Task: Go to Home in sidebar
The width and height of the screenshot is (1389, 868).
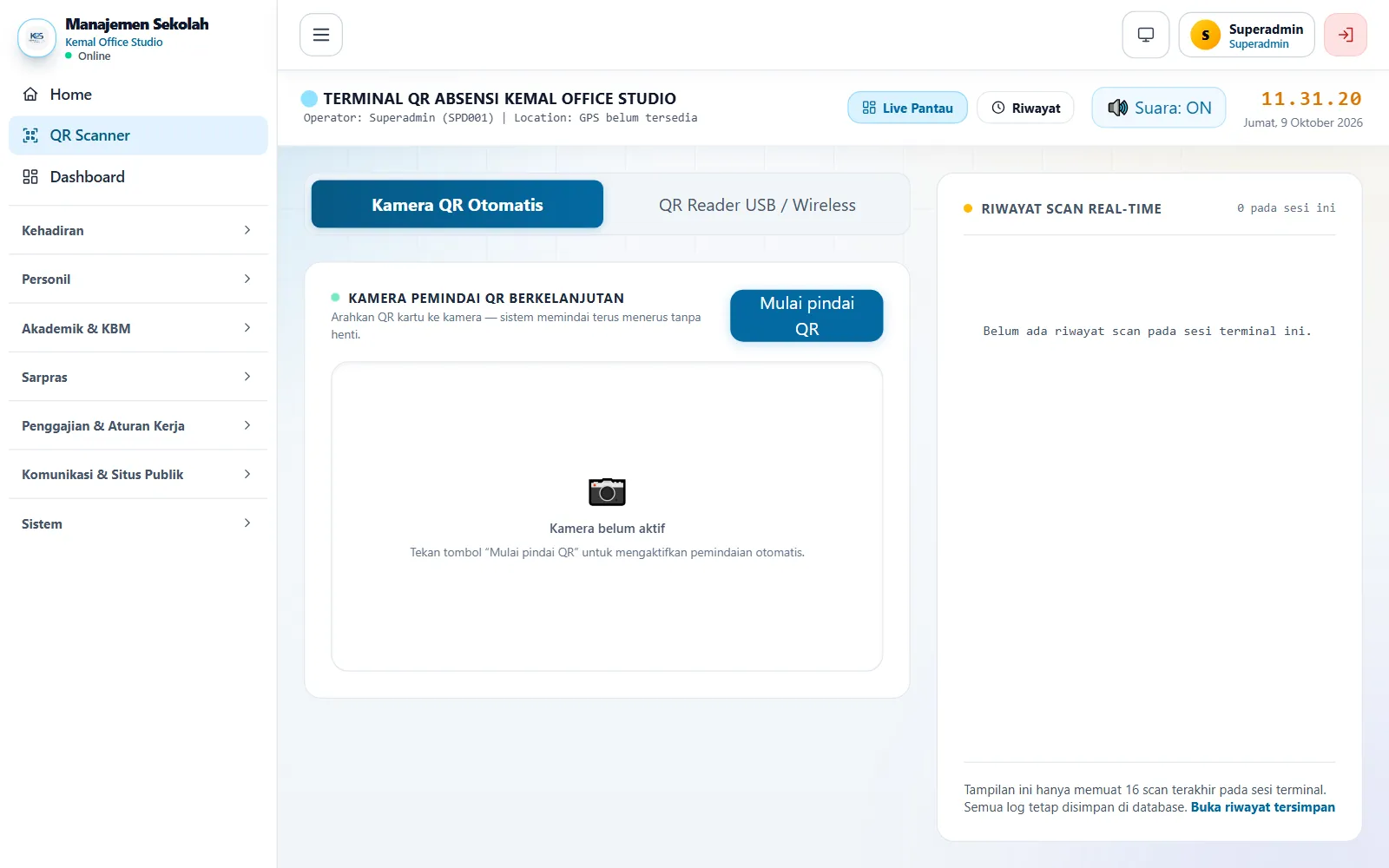Action: click(x=138, y=94)
